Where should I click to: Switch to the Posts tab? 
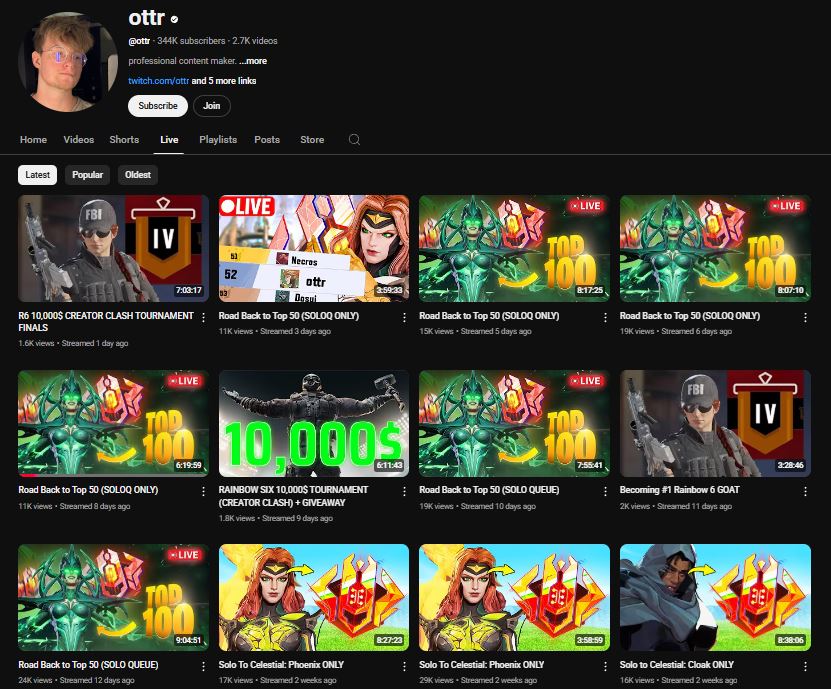(x=267, y=139)
